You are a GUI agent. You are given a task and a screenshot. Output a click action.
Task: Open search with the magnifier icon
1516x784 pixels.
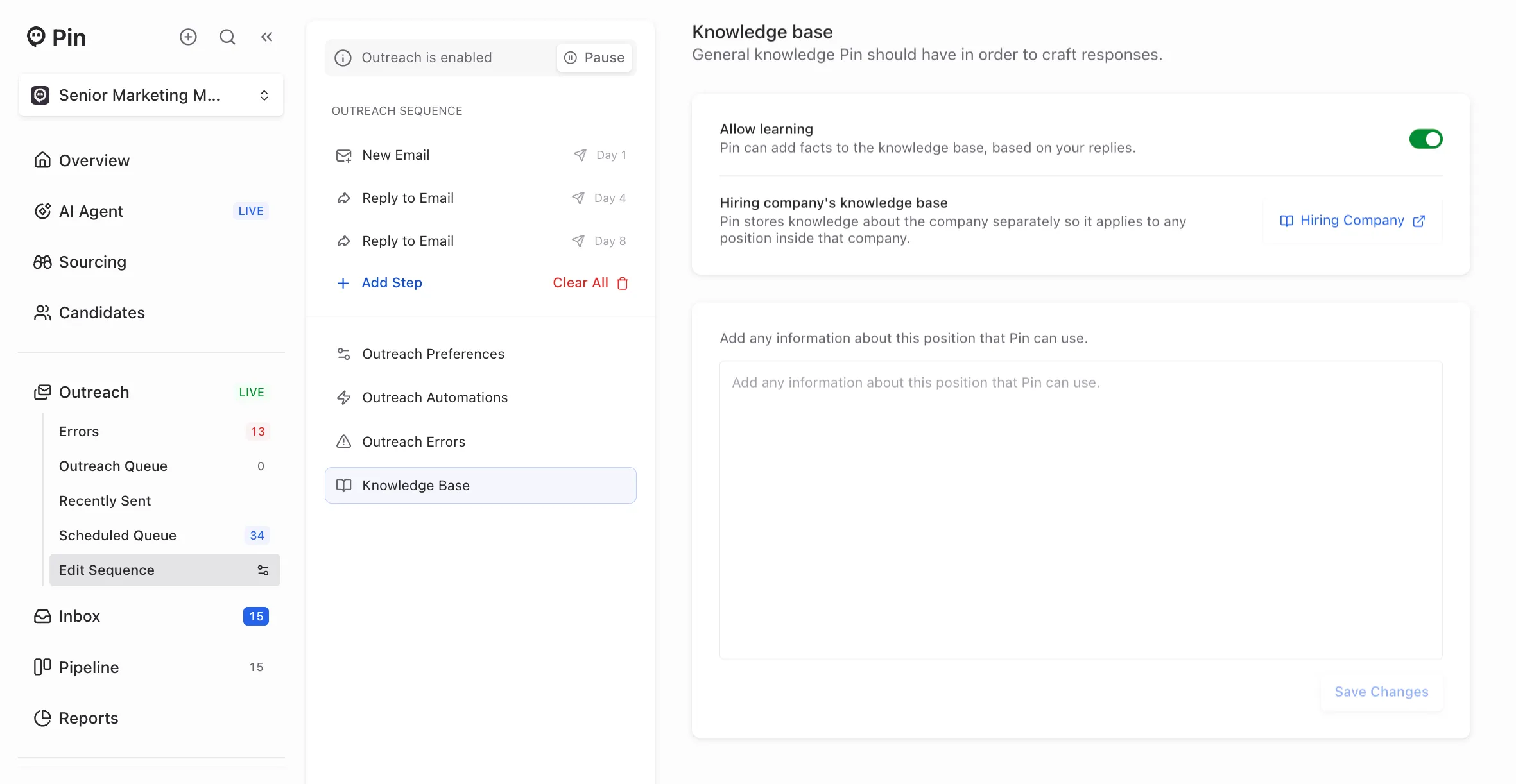click(x=227, y=37)
